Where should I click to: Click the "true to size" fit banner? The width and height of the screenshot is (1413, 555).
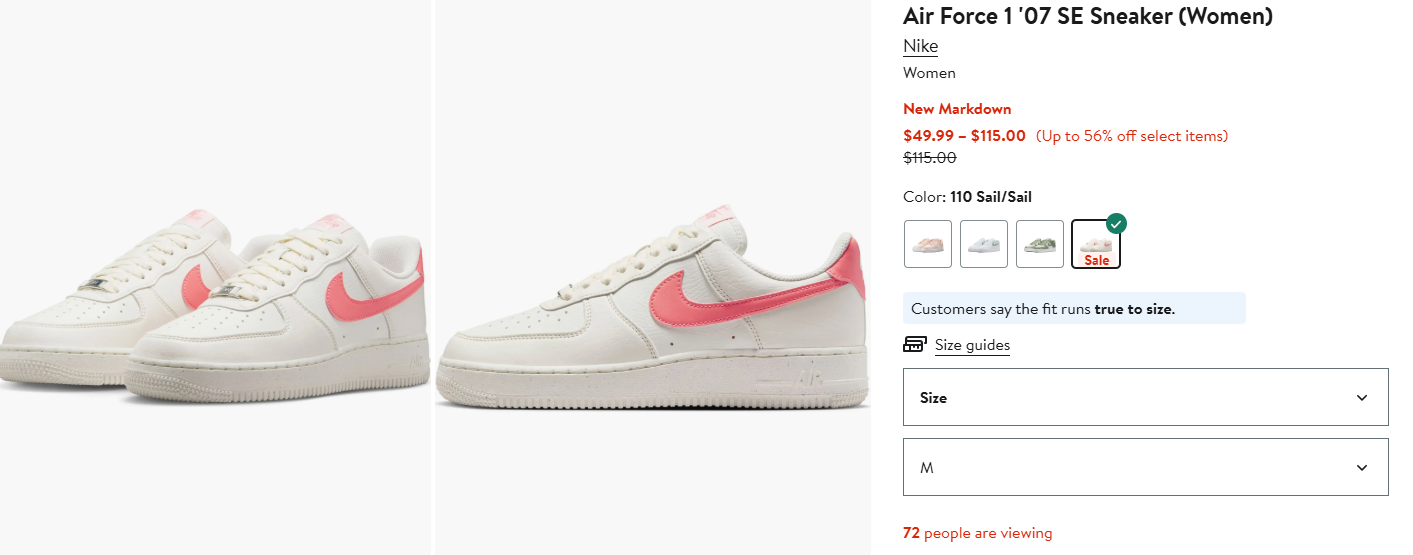click(x=1073, y=309)
